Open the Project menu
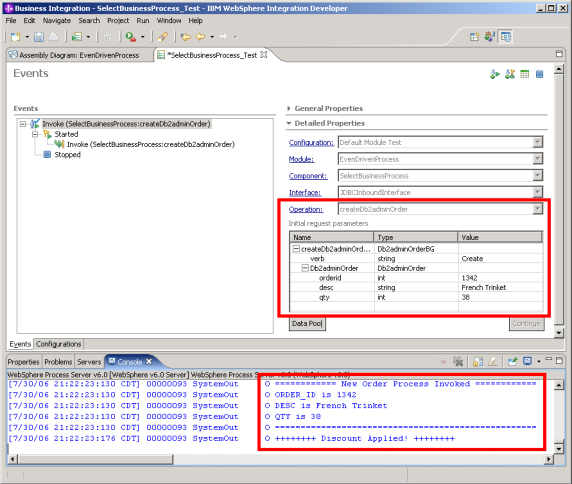 [118, 21]
